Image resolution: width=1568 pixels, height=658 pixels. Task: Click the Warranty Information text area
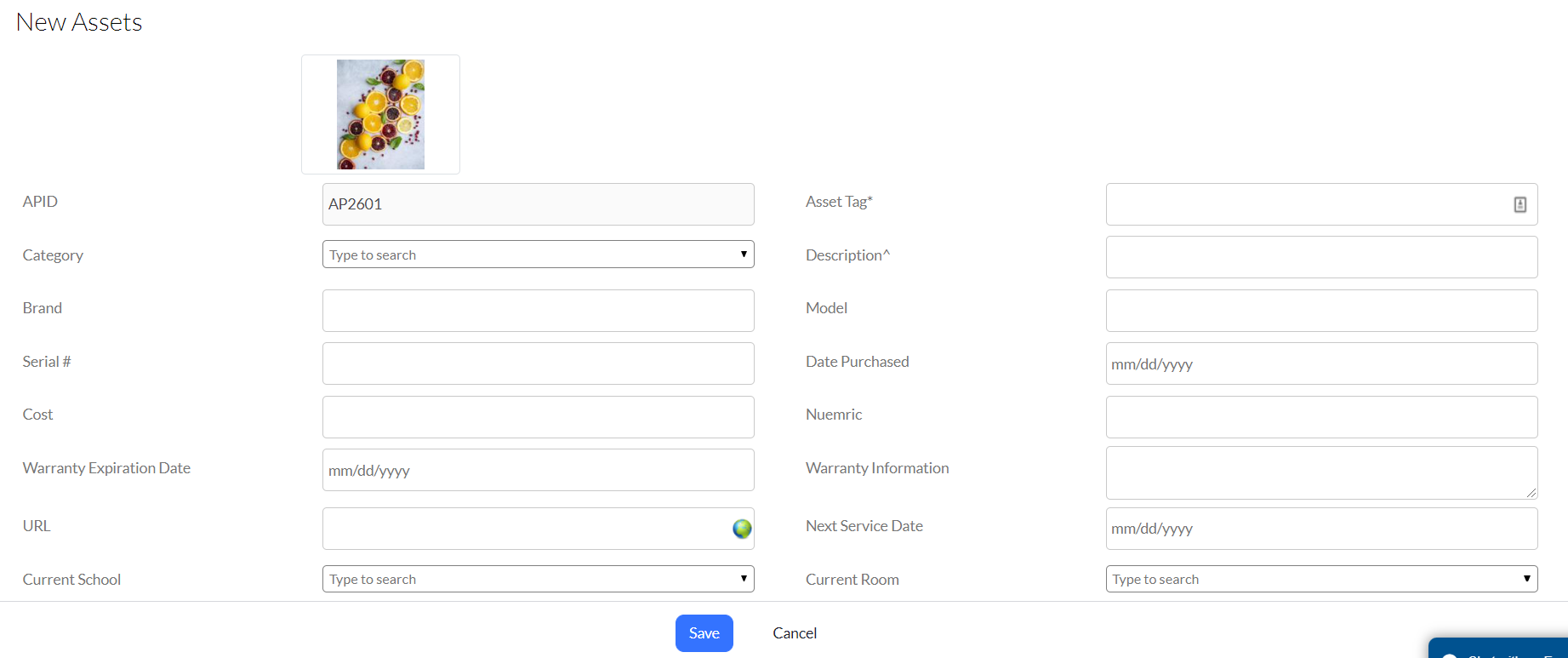coord(1321,472)
